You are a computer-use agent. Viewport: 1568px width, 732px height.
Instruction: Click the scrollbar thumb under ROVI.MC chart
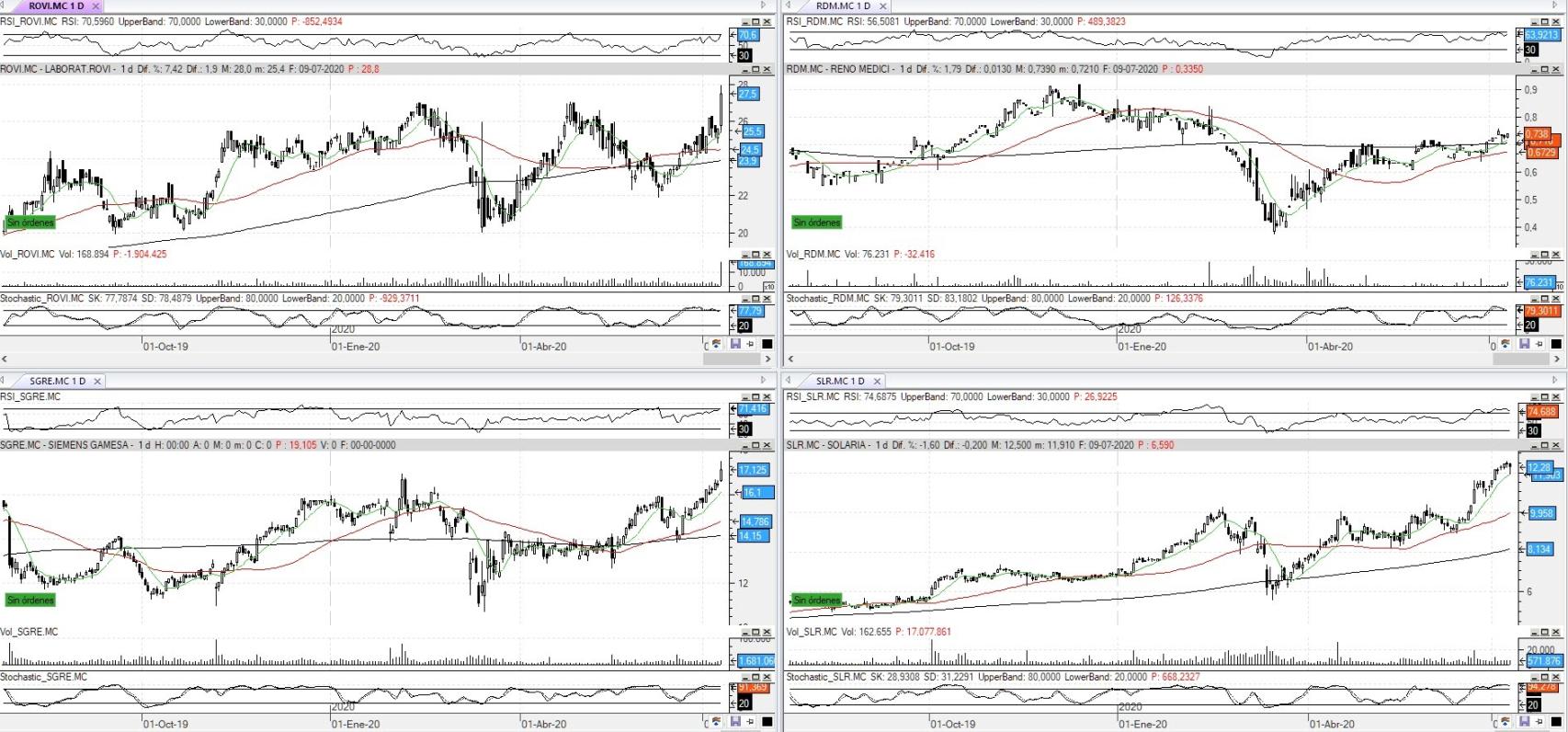732,359
